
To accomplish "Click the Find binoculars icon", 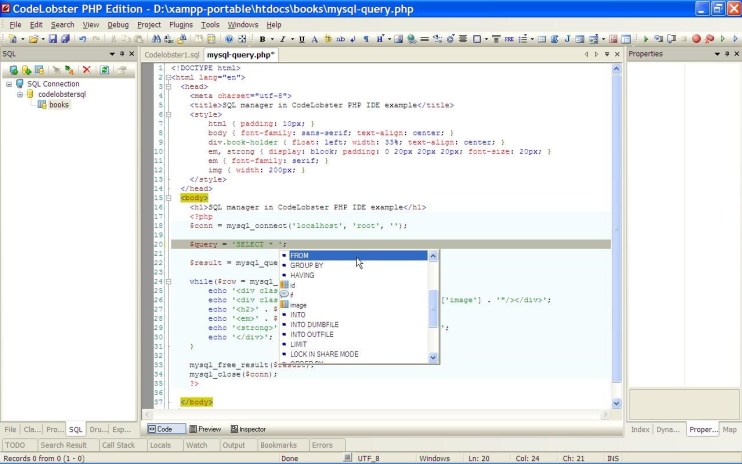I will pyautogui.click(x=156, y=39).
